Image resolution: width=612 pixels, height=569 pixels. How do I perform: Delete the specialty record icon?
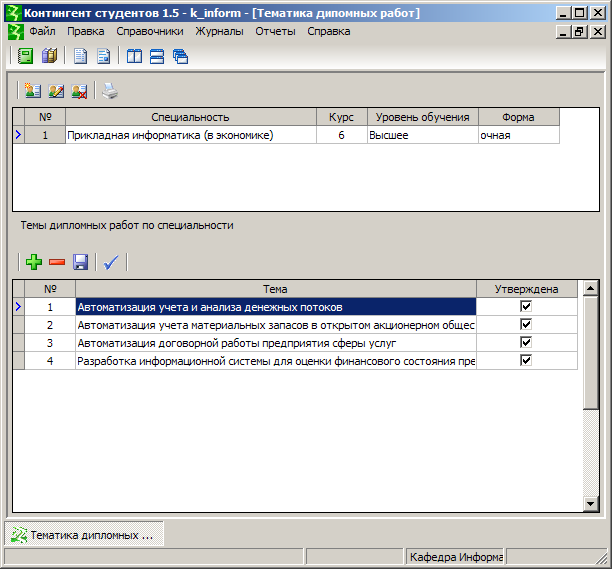(79, 91)
